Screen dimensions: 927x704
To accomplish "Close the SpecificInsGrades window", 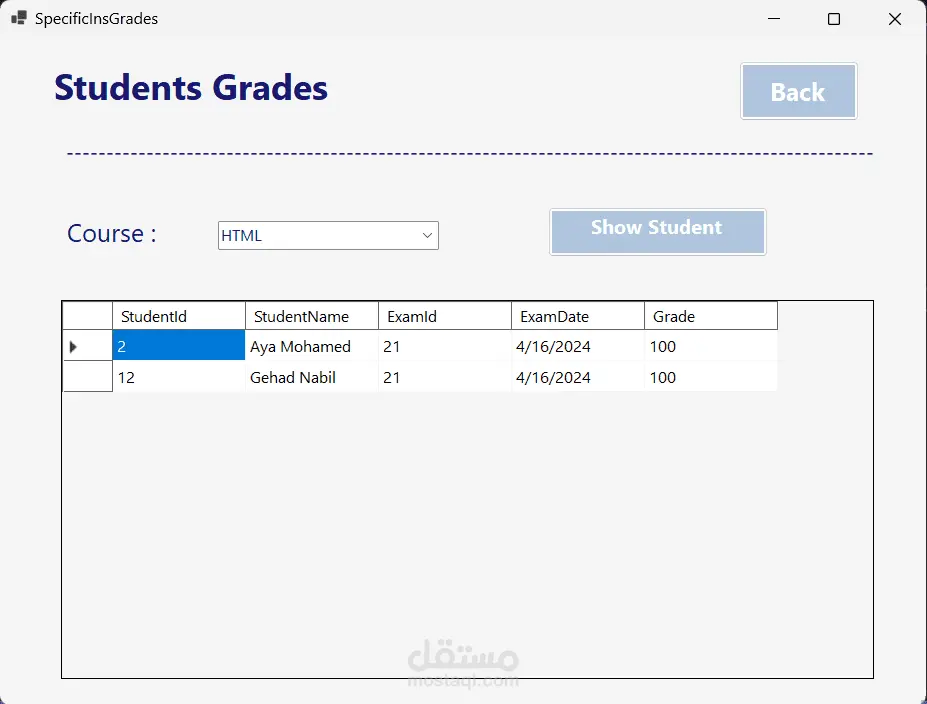I will pos(894,19).
